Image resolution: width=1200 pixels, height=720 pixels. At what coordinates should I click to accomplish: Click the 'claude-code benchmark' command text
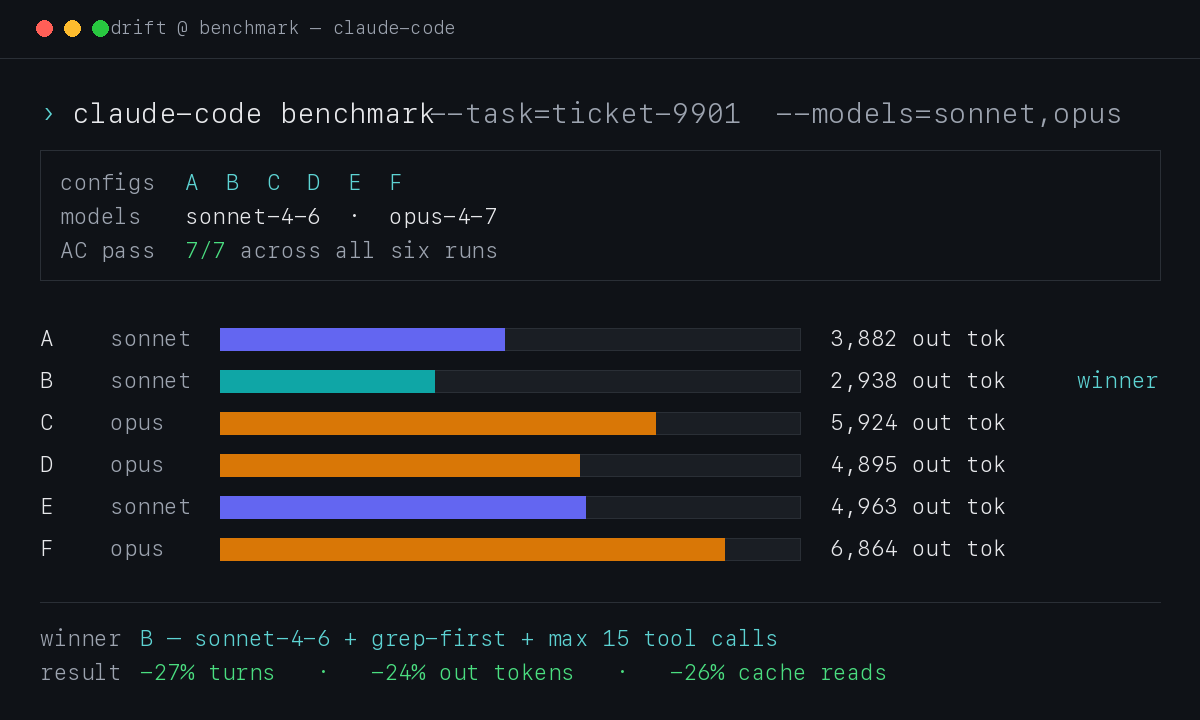[x=254, y=114]
